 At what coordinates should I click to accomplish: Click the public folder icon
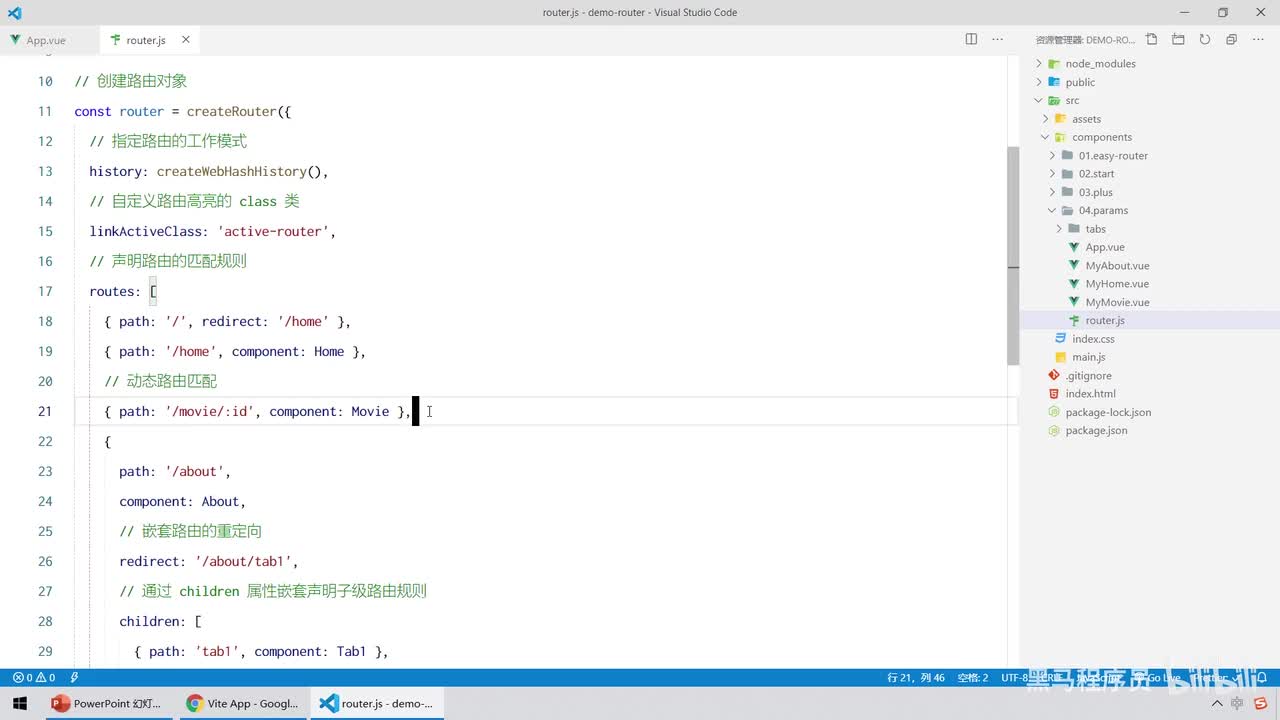1054,82
